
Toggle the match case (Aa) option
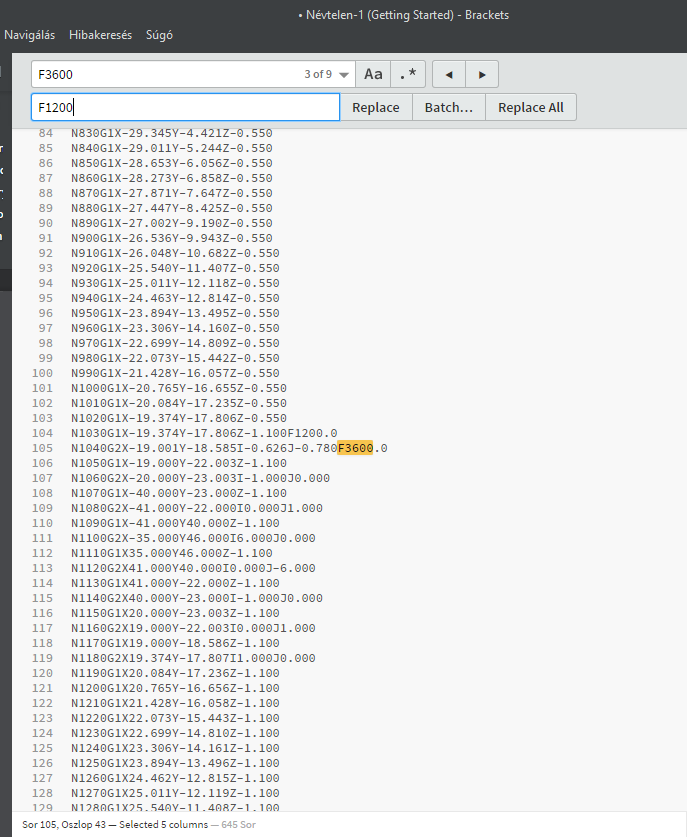373,74
